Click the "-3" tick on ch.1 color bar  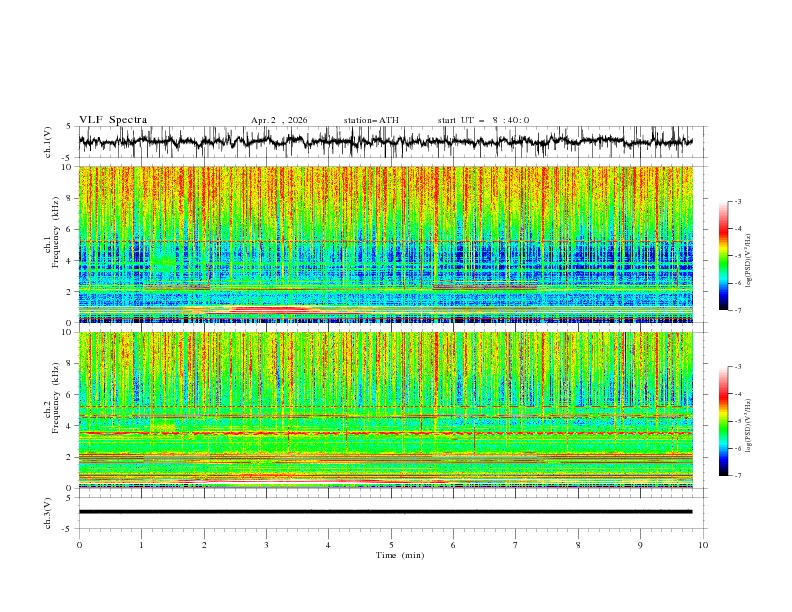(737, 201)
